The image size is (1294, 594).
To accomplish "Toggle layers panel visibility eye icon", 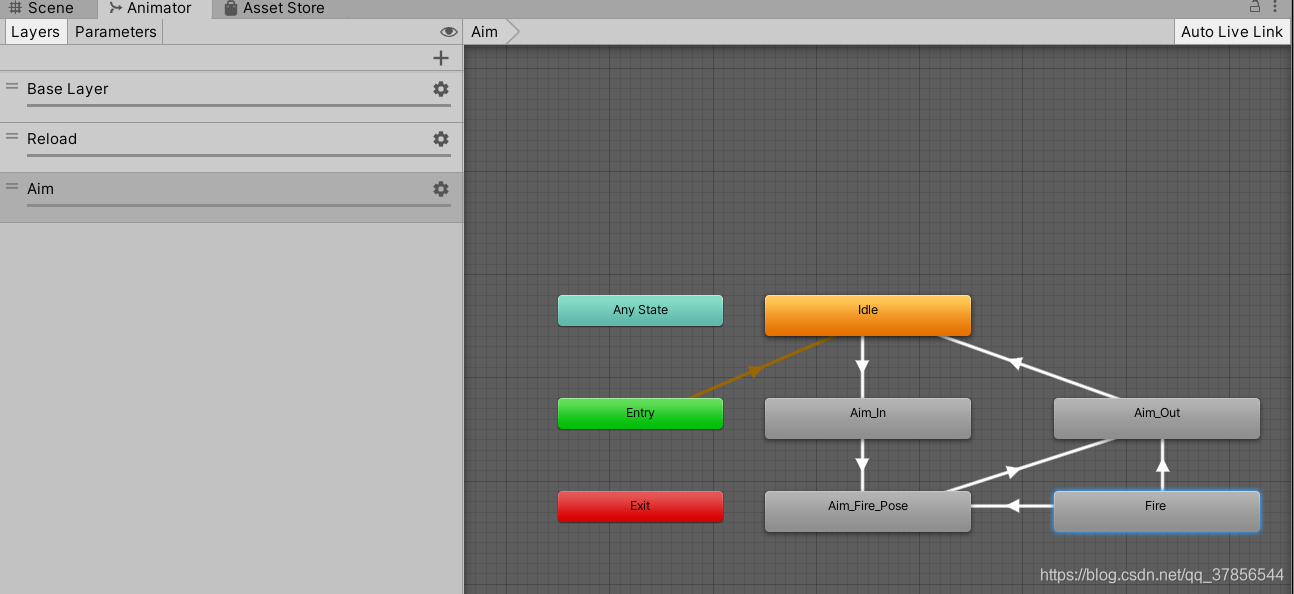I will (449, 32).
